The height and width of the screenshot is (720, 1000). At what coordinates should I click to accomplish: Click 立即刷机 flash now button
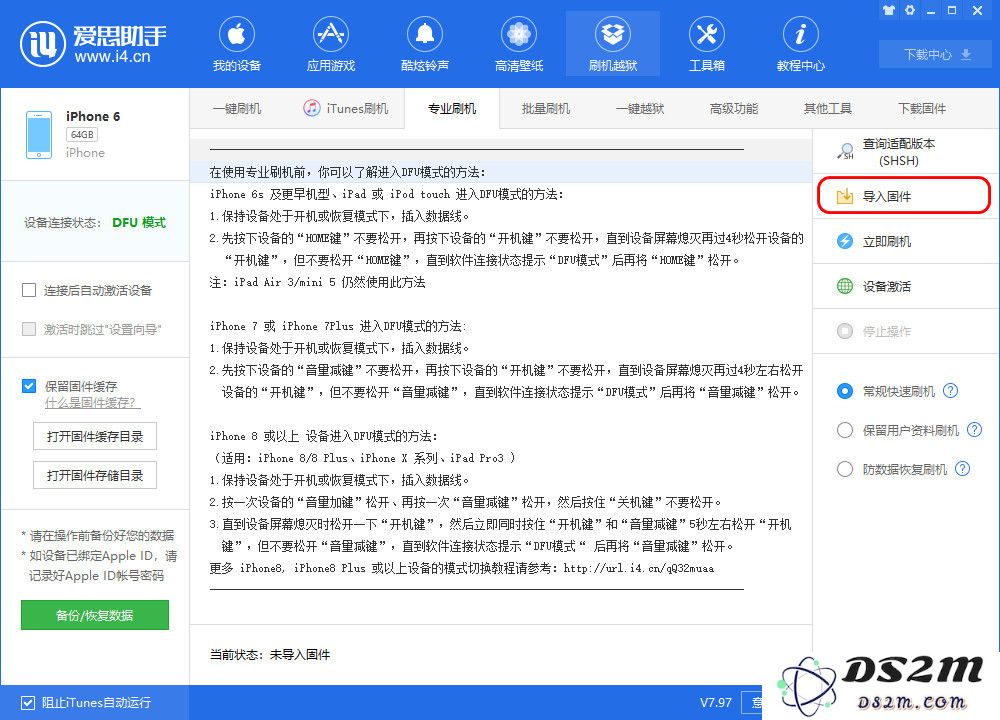coord(906,241)
